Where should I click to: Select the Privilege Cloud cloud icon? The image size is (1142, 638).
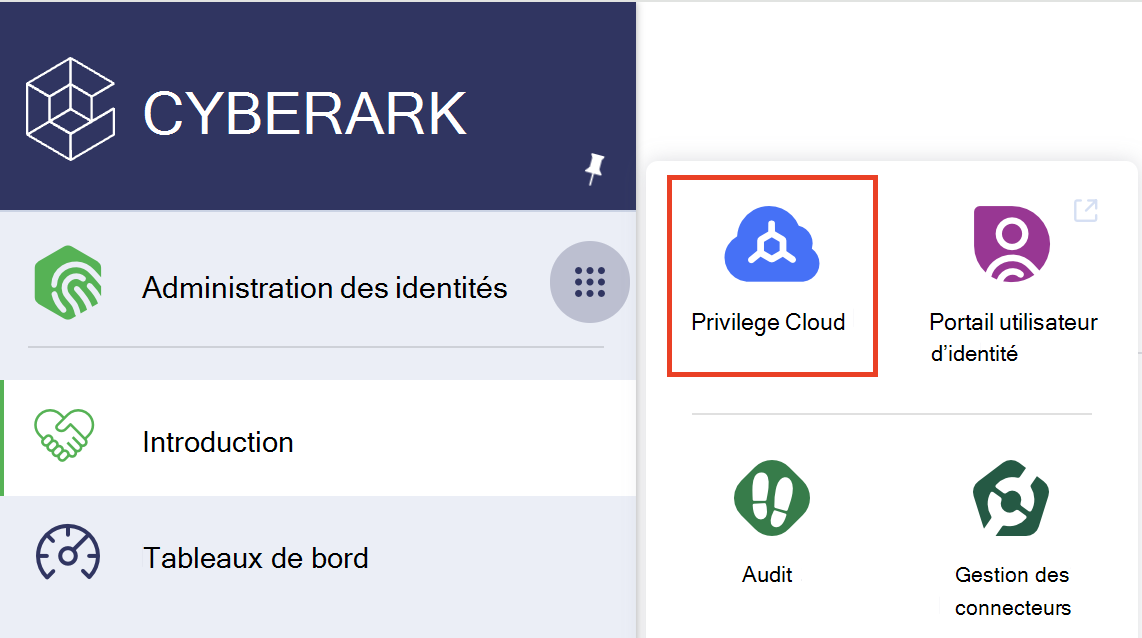tap(771, 243)
